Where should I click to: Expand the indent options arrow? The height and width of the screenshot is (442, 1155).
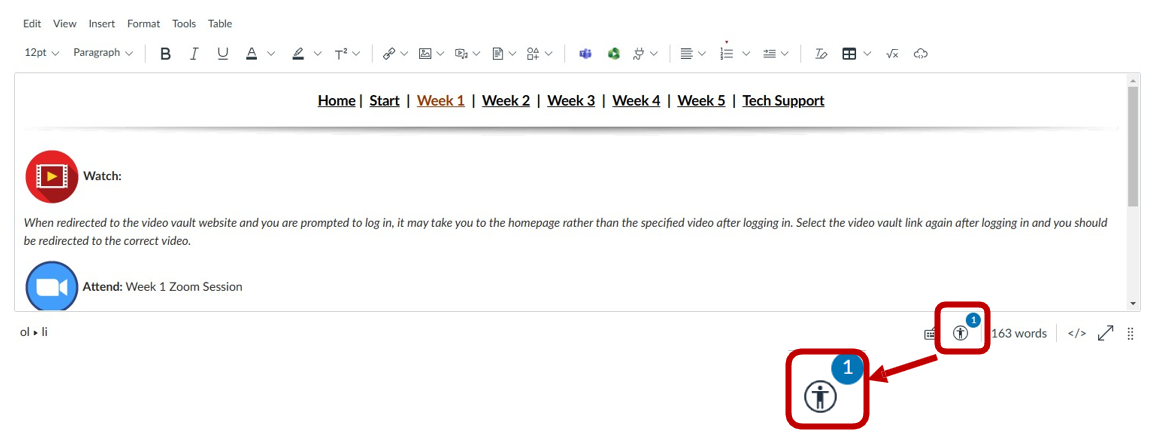(x=785, y=54)
